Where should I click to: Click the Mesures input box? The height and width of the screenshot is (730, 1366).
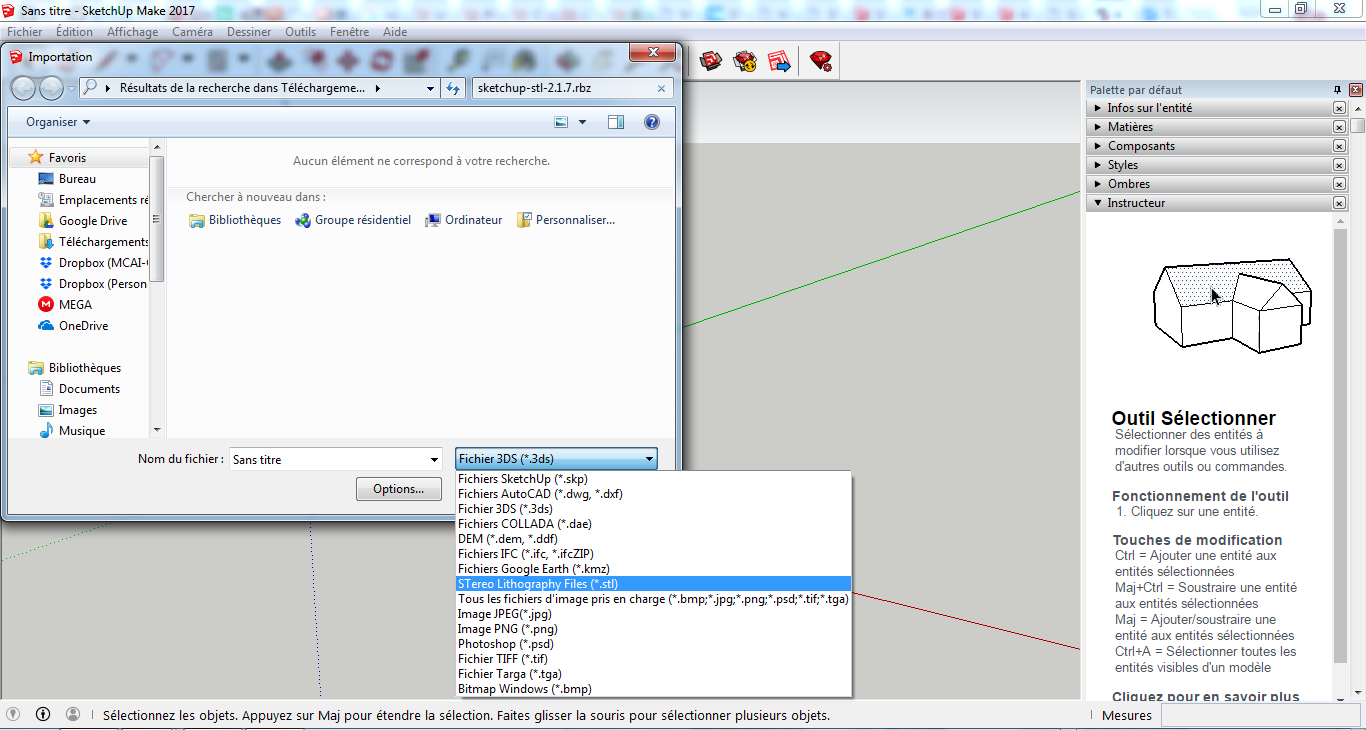pyautogui.click(x=1261, y=715)
